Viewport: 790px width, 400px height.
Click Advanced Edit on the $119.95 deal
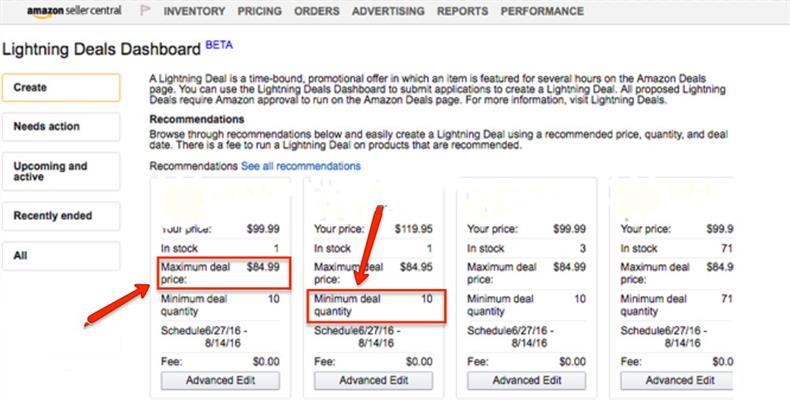click(x=373, y=380)
